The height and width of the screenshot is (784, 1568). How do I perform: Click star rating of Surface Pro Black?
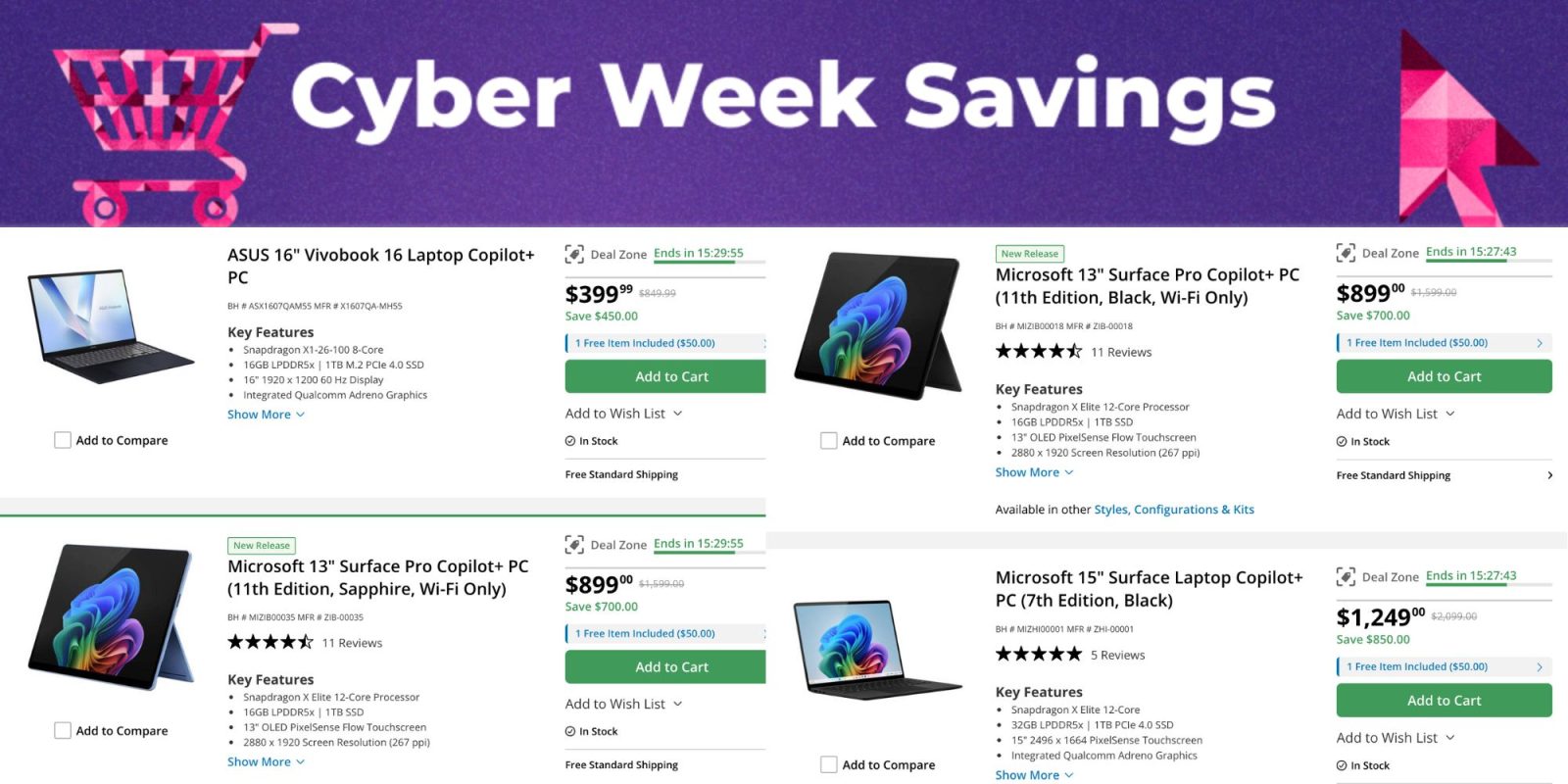[1039, 352]
